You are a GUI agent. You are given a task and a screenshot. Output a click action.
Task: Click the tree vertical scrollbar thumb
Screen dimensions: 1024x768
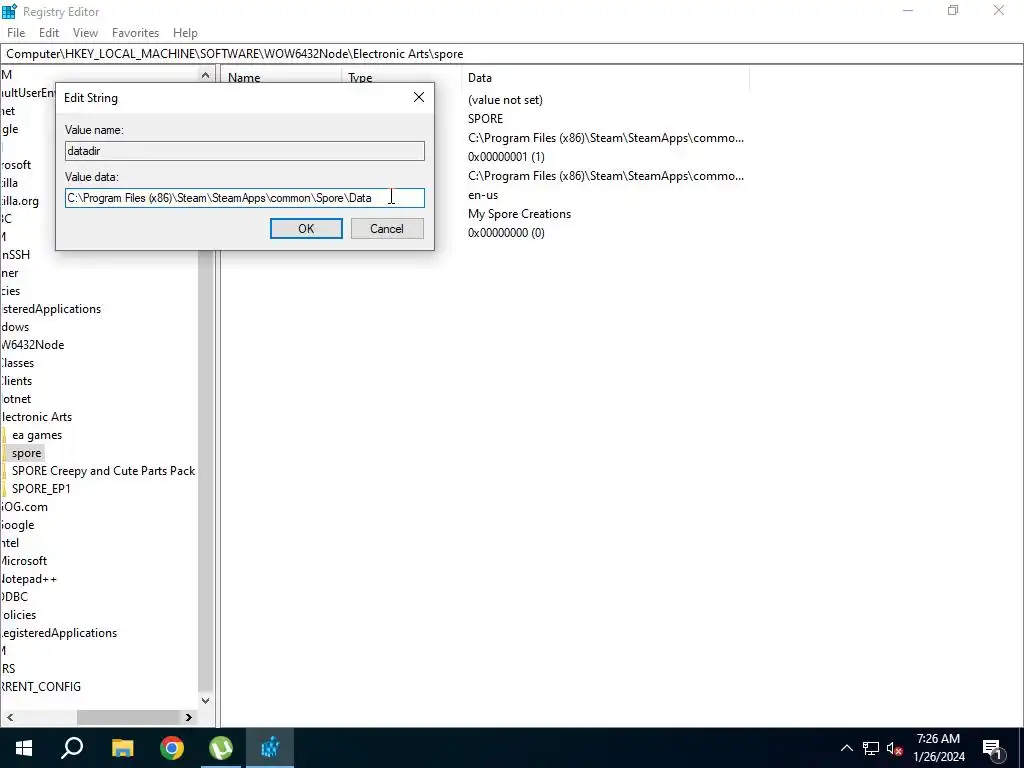[205, 470]
